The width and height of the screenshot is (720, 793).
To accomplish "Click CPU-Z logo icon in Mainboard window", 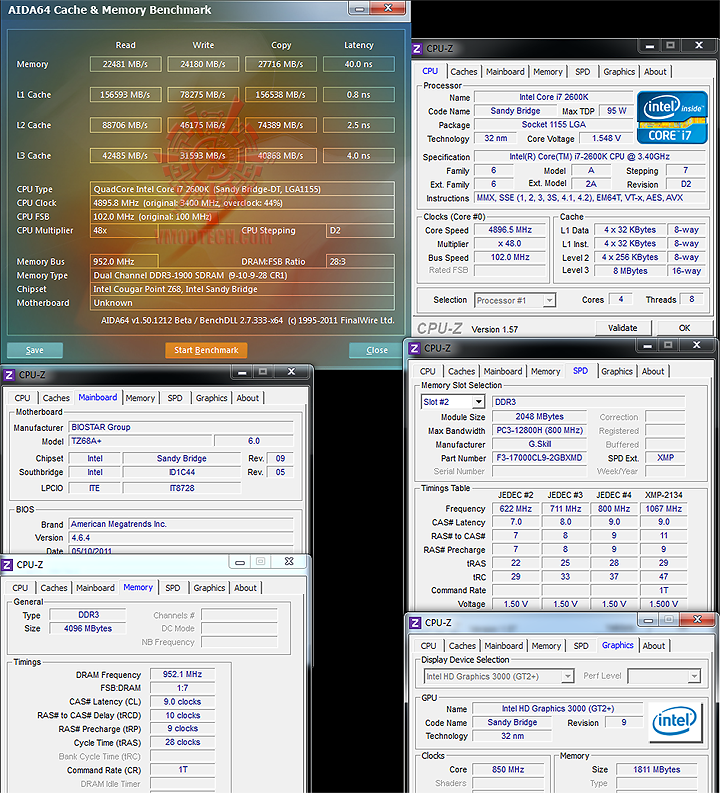I will pos(9,375).
